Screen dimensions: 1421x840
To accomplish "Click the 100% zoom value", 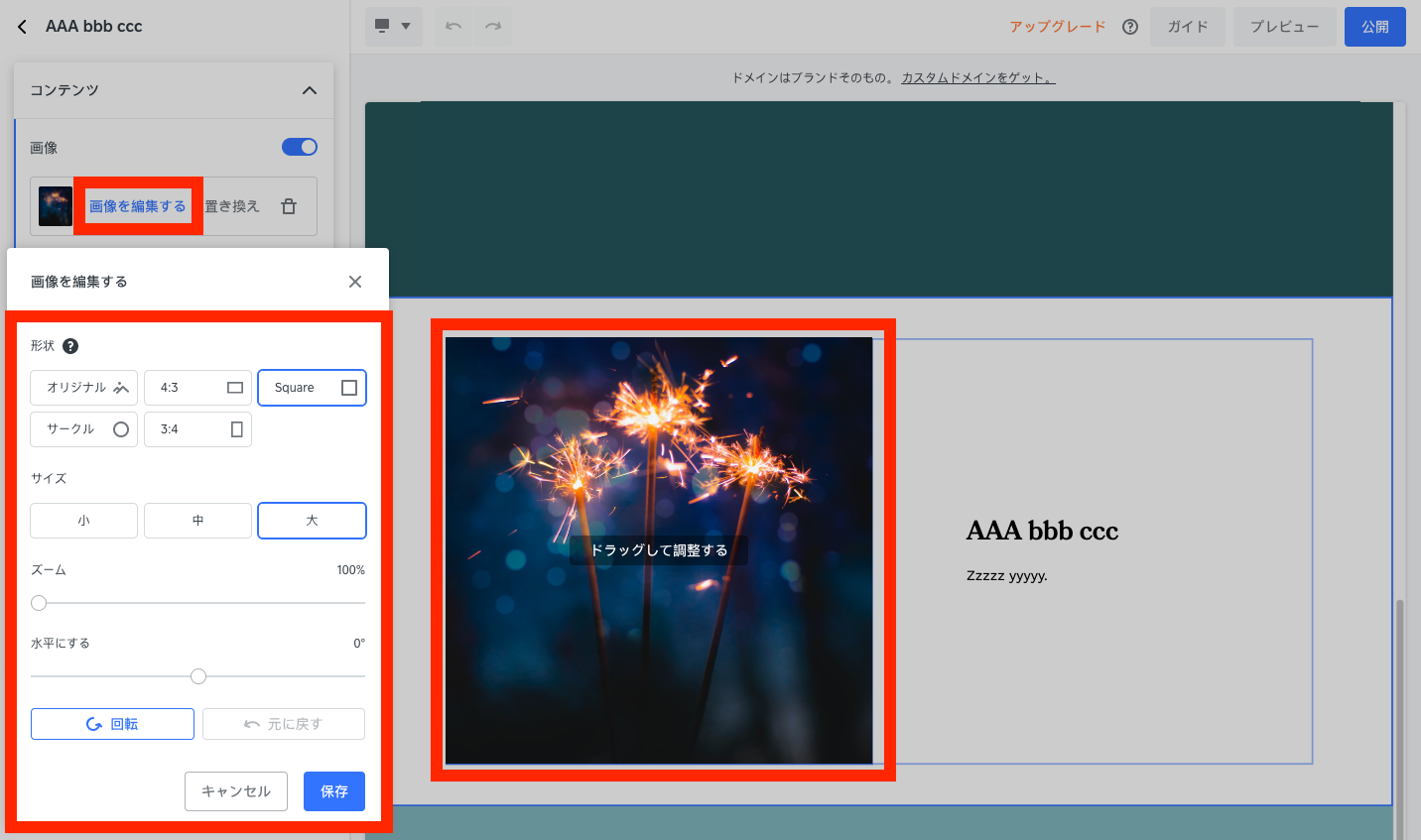I will pos(350,570).
